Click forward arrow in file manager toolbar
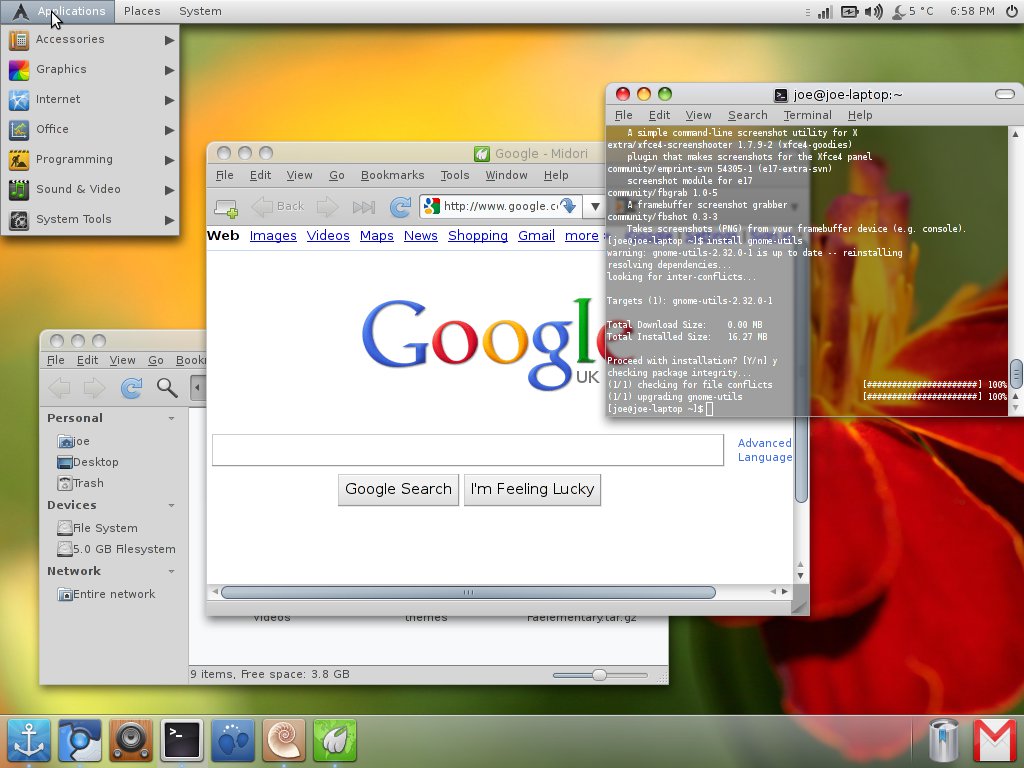Viewport: 1024px width, 768px height. [x=94, y=388]
